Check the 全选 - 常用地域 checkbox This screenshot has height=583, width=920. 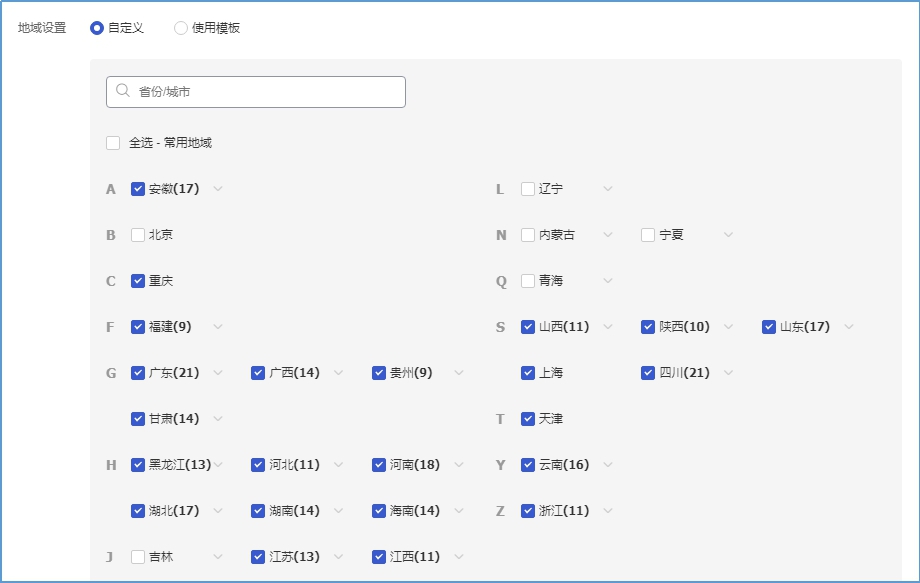113,143
